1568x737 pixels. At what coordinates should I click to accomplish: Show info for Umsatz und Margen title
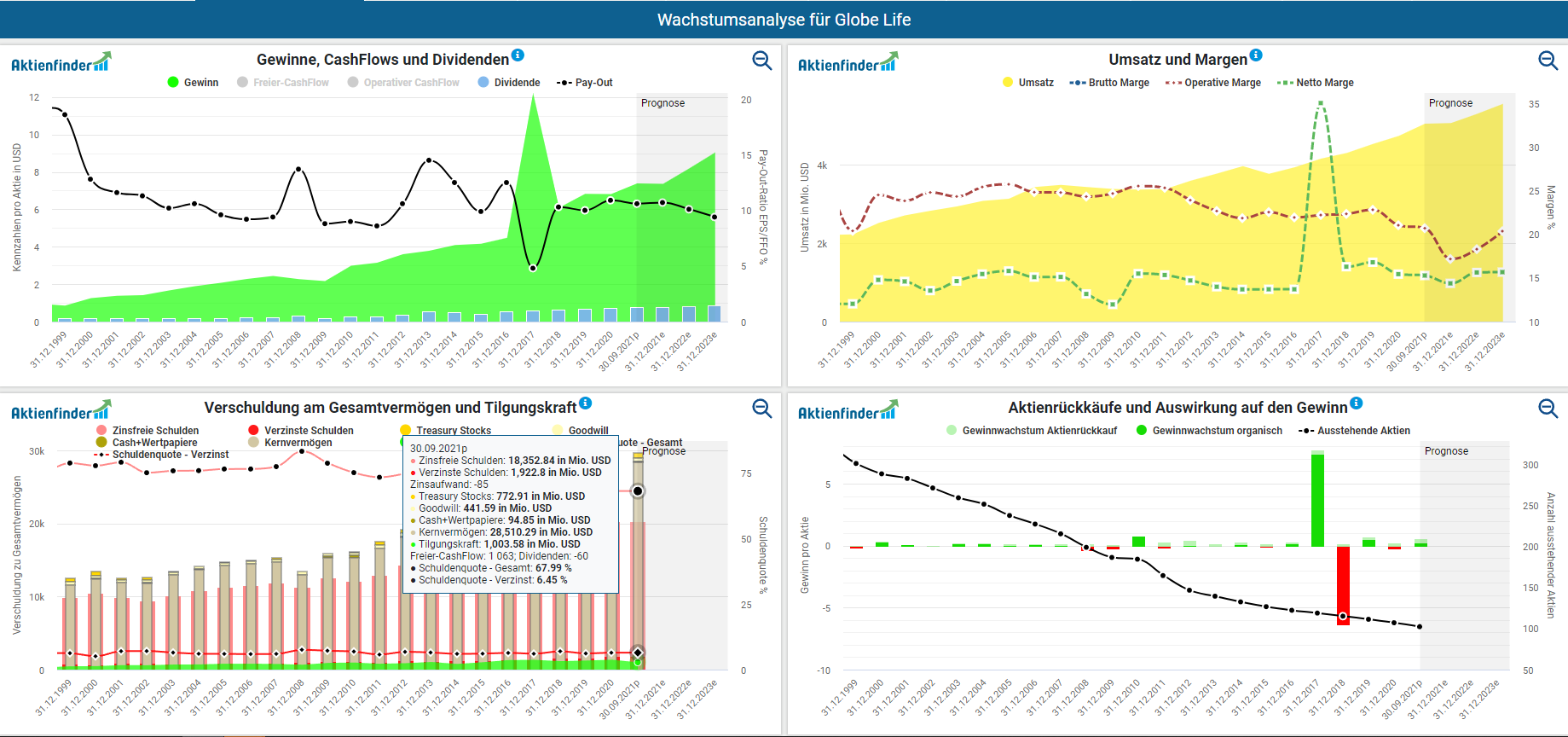click(x=1255, y=55)
